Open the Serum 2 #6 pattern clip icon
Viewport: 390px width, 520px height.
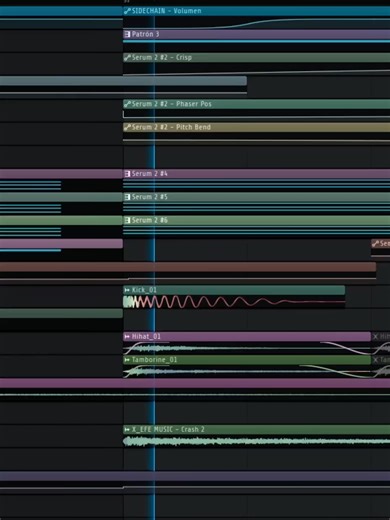point(127,220)
